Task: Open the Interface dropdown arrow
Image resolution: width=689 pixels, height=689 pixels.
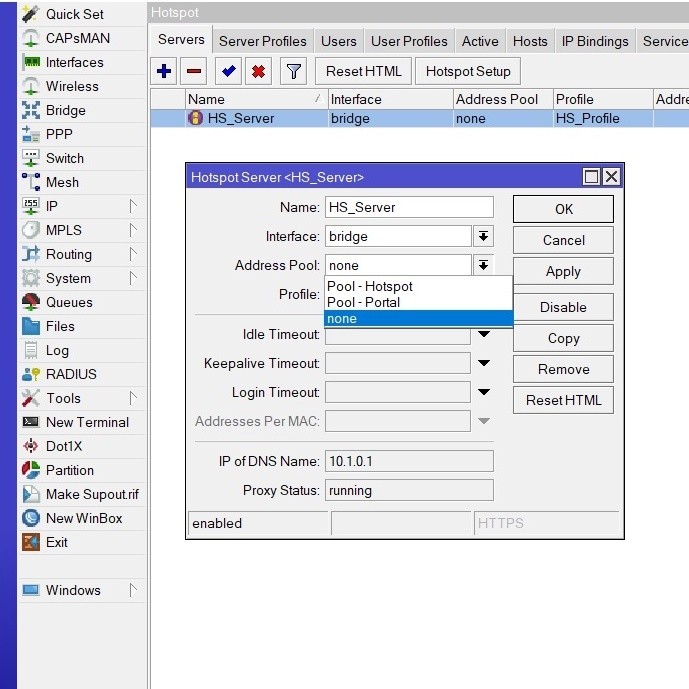Action: (x=483, y=236)
